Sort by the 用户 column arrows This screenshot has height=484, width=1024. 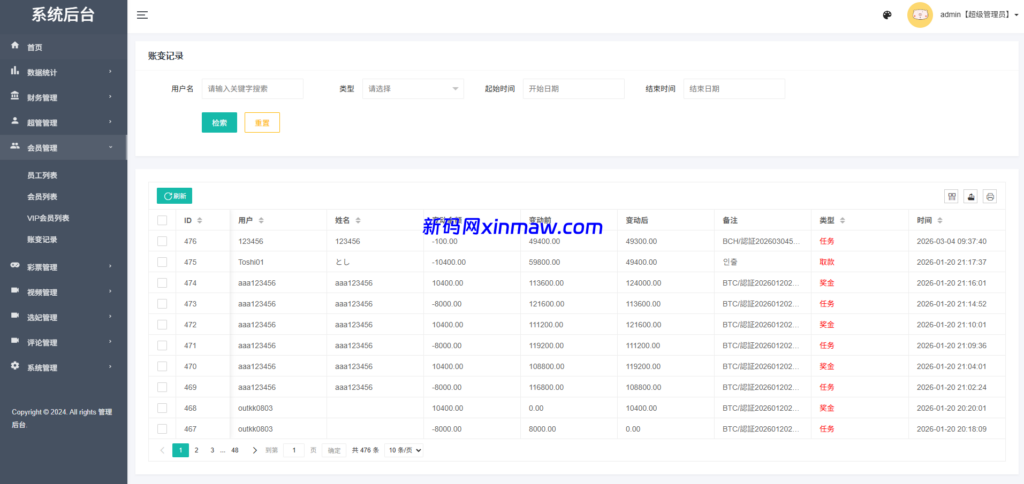click(x=261, y=220)
